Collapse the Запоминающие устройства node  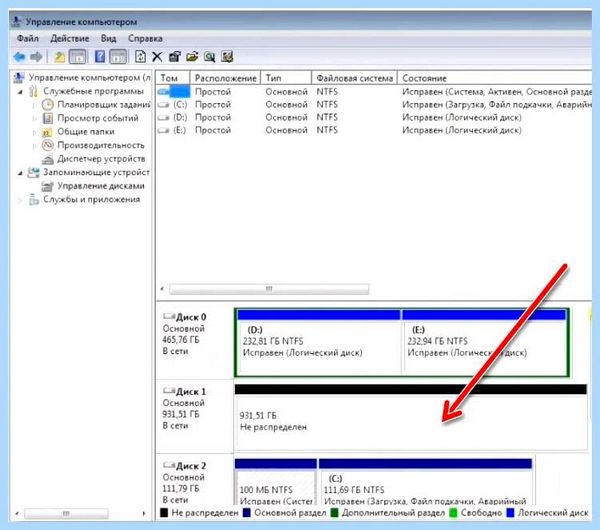(x=20, y=173)
